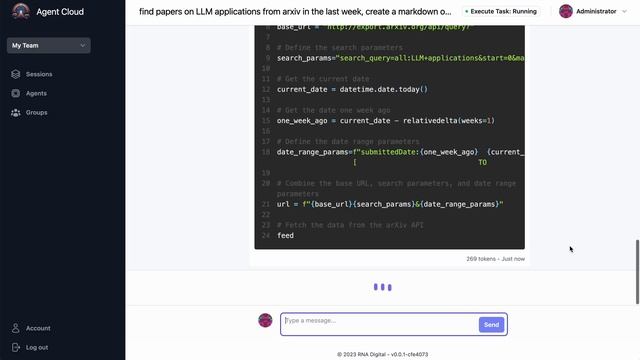The width and height of the screenshot is (640, 360).
Task: Click the 'one_week_ago = current_date' code line
Action: [386, 121]
